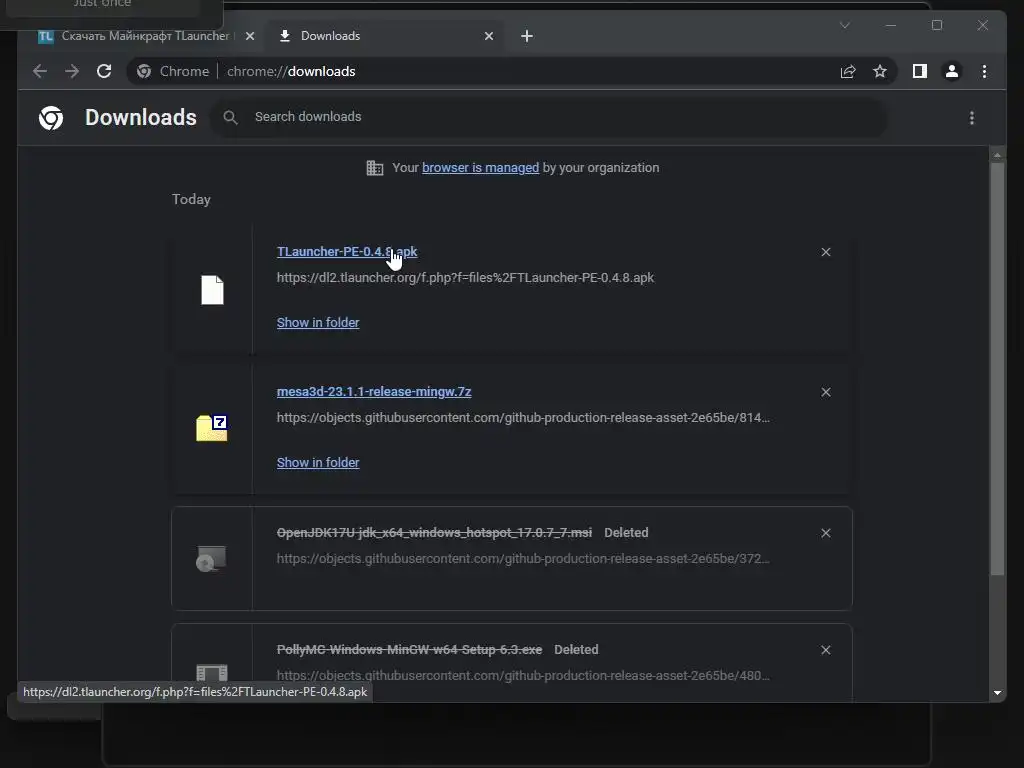The width and height of the screenshot is (1024, 768).
Task: Click the Search downloads field
Action: [549, 118]
